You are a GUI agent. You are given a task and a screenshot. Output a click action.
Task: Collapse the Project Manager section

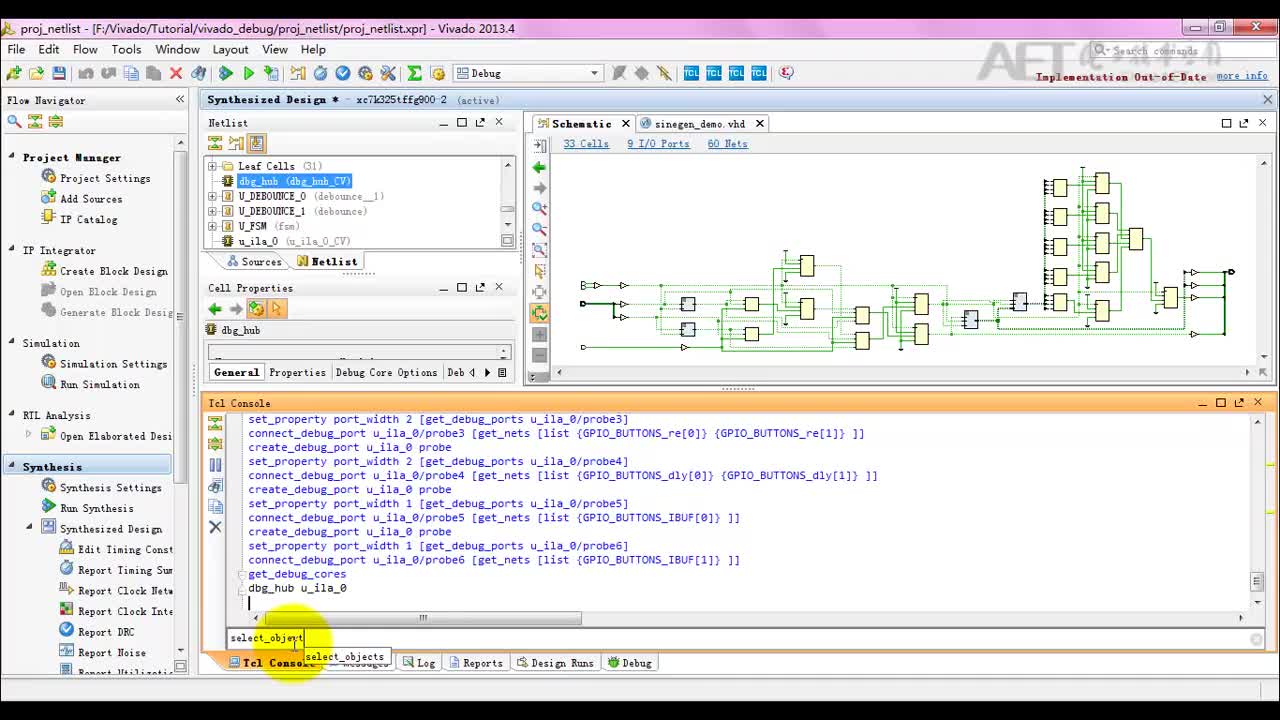point(12,157)
